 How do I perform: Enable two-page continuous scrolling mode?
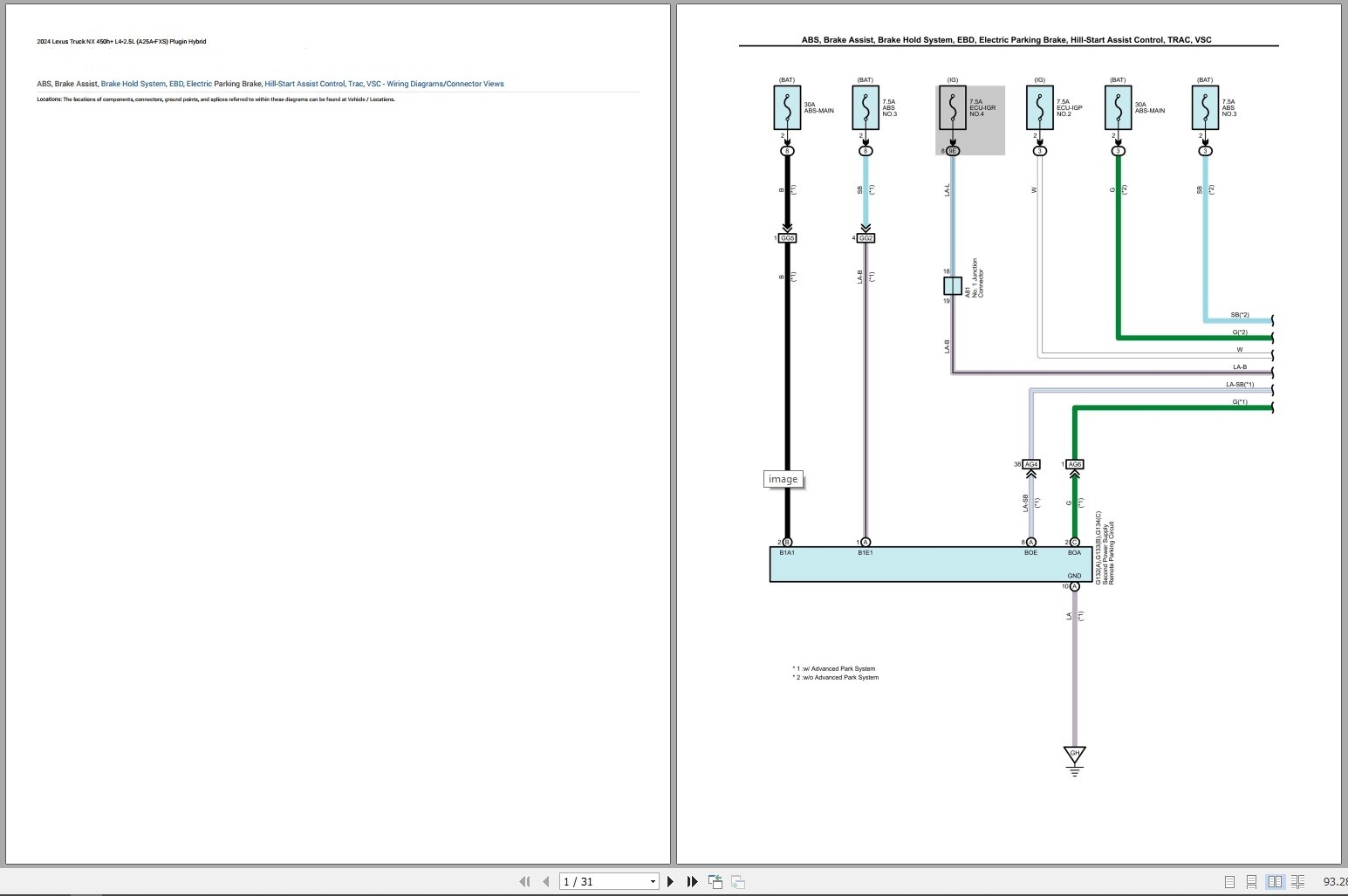1297,882
